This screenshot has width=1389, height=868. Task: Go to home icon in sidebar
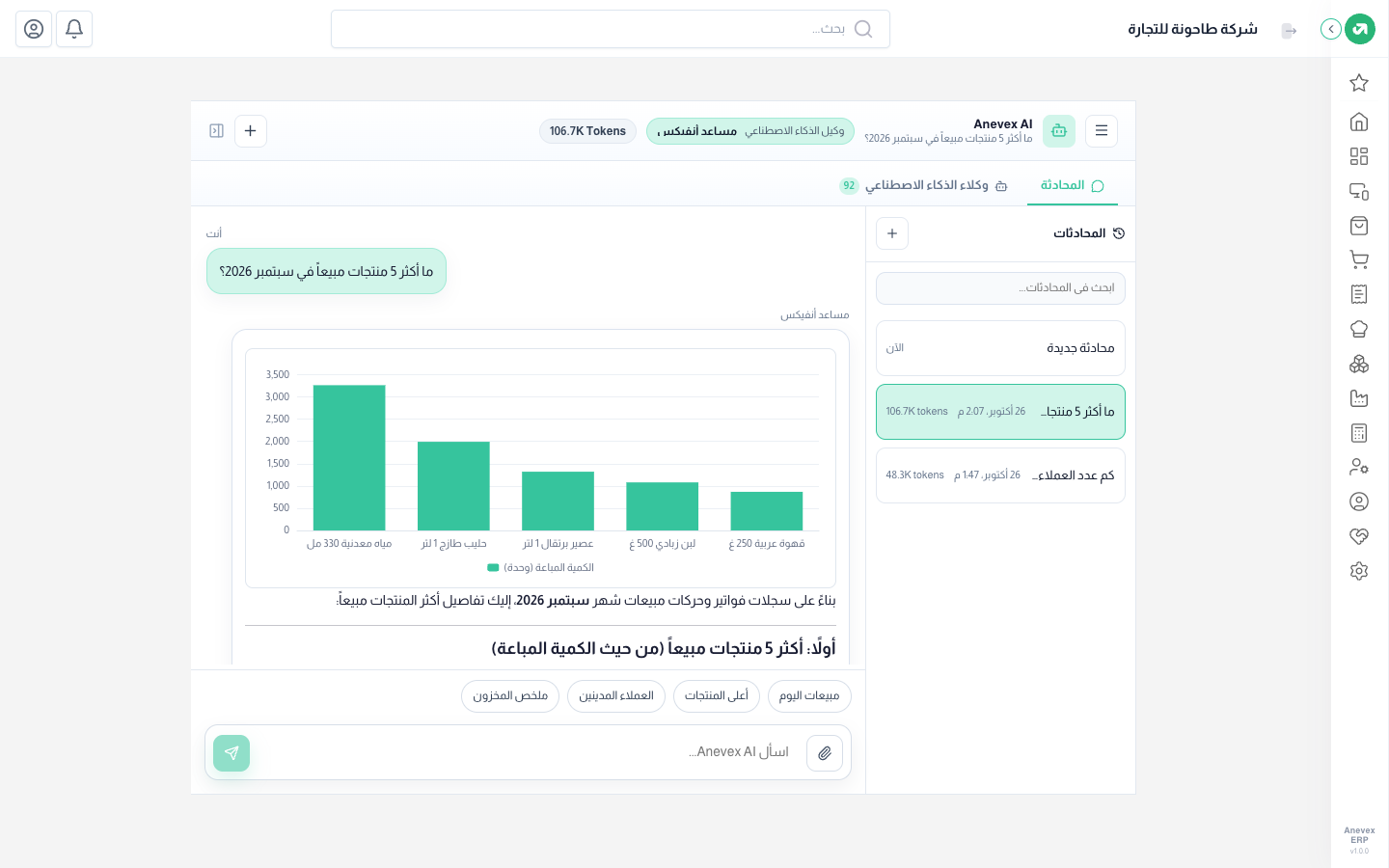pyautogui.click(x=1359, y=122)
